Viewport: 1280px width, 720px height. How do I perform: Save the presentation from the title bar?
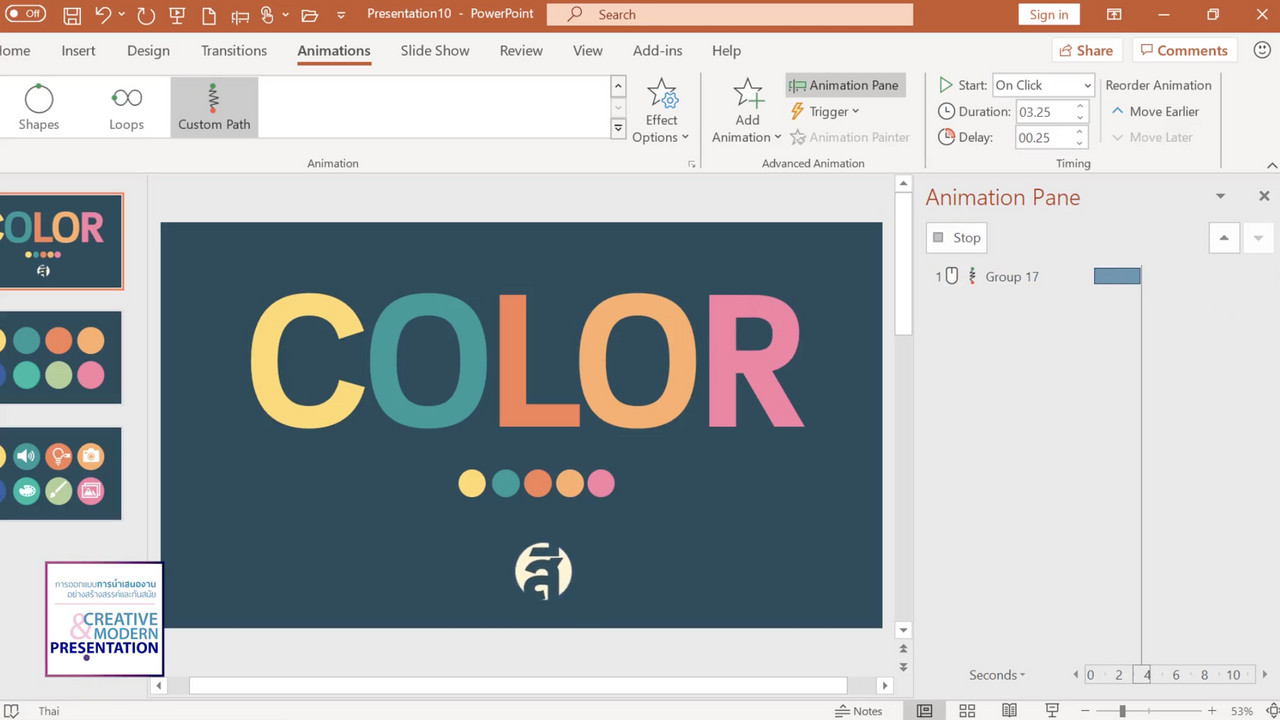pyautogui.click(x=72, y=15)
